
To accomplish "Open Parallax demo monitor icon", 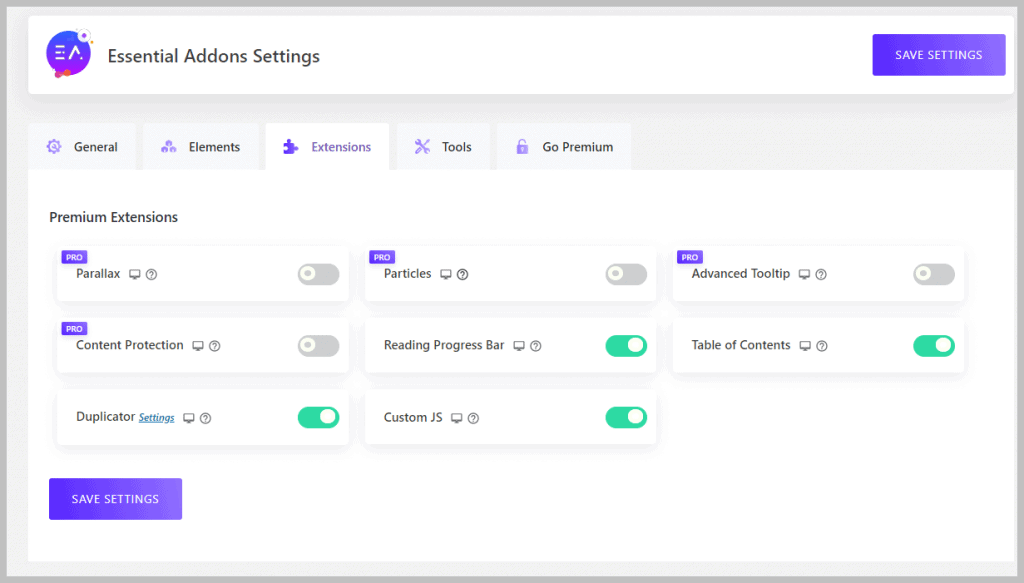I will tap(135, 274).
